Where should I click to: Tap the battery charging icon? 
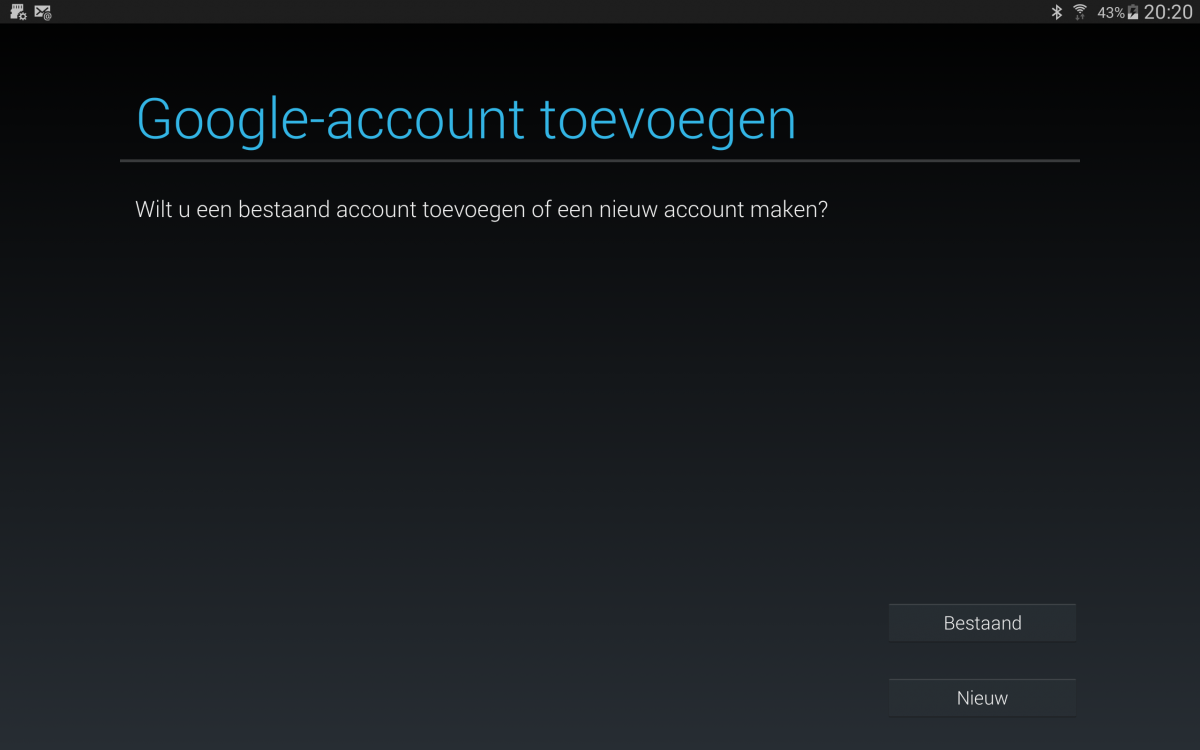1133,12
